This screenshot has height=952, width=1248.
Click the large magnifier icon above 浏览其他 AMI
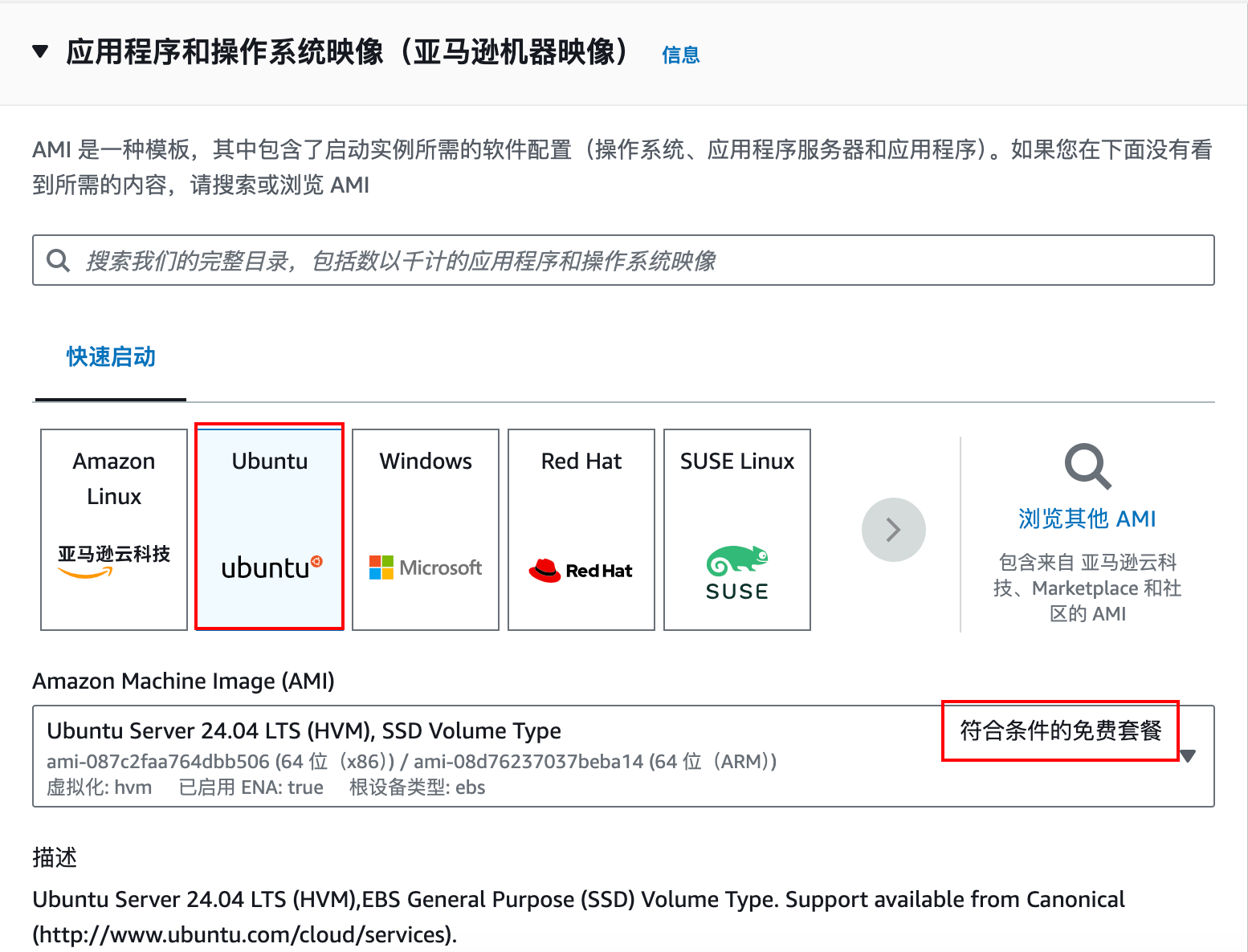[x=1087, y=466]
